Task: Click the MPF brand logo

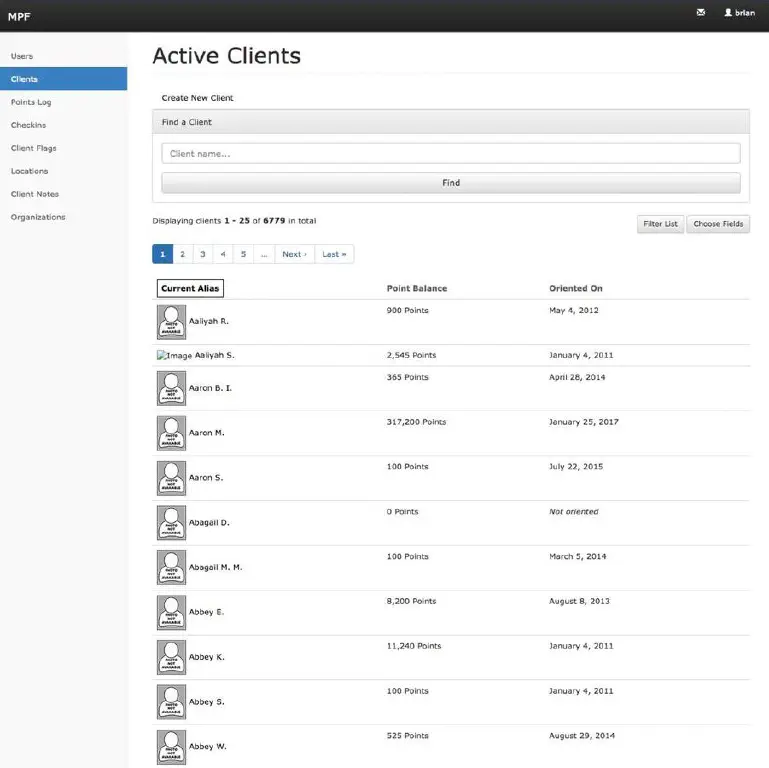Action: 19,16
